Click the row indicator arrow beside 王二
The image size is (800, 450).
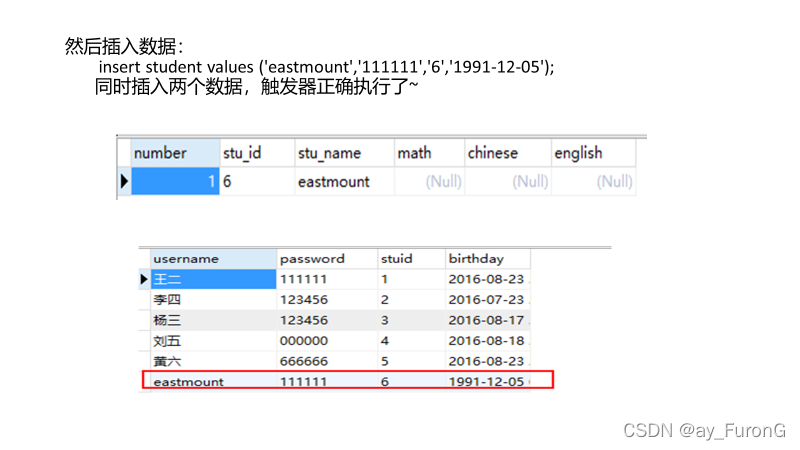pos(144,279)
